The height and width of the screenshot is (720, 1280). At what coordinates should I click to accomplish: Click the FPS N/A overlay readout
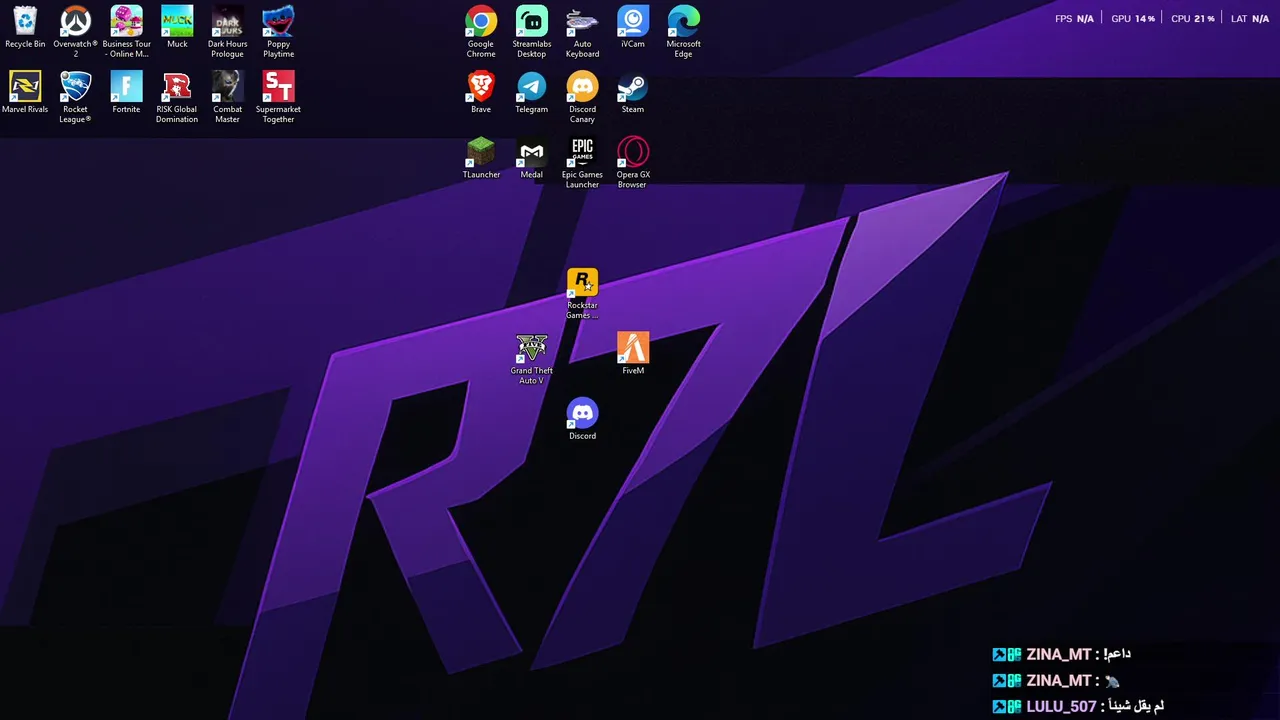click(x=1074, y=19)
